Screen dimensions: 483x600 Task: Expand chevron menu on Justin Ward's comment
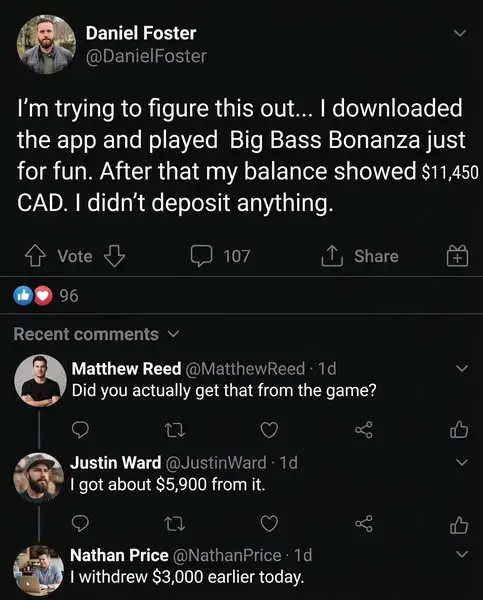[462, 462]
